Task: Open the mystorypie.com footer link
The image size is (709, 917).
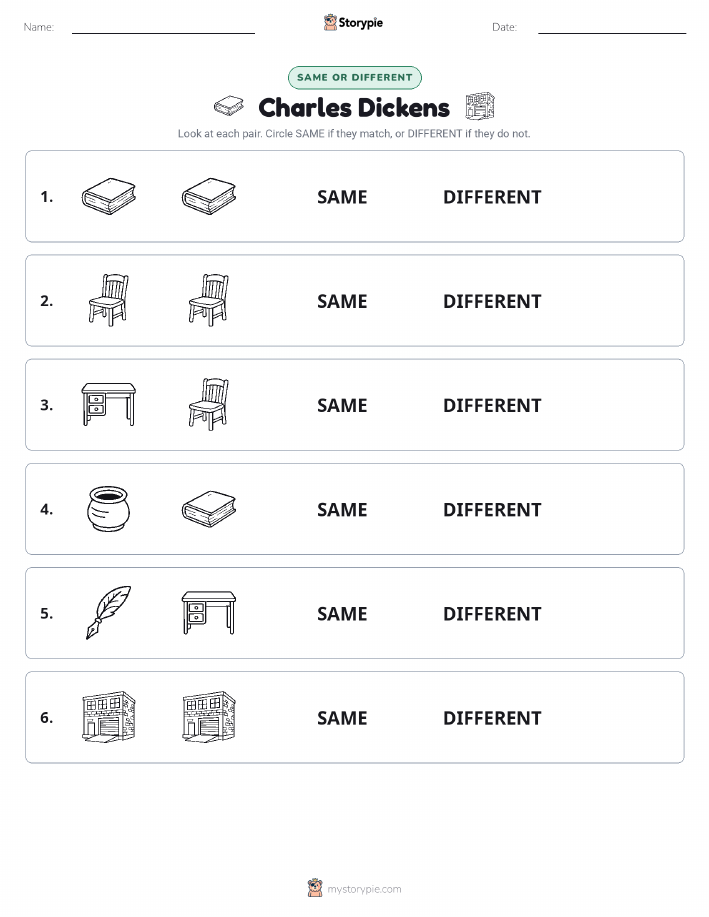Action: [x=364, y=889]
